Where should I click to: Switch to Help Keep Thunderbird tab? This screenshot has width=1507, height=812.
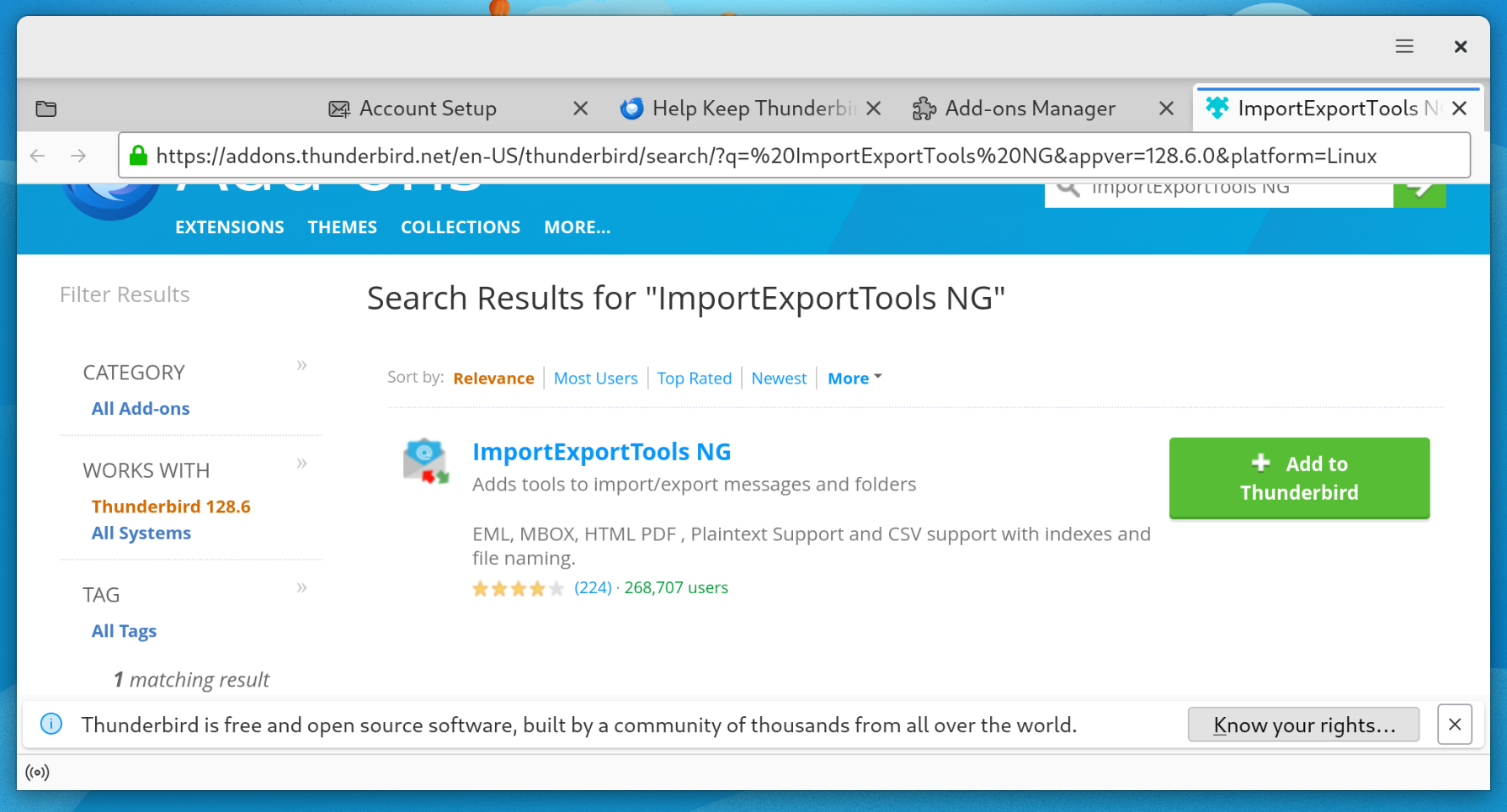(739, 109)
